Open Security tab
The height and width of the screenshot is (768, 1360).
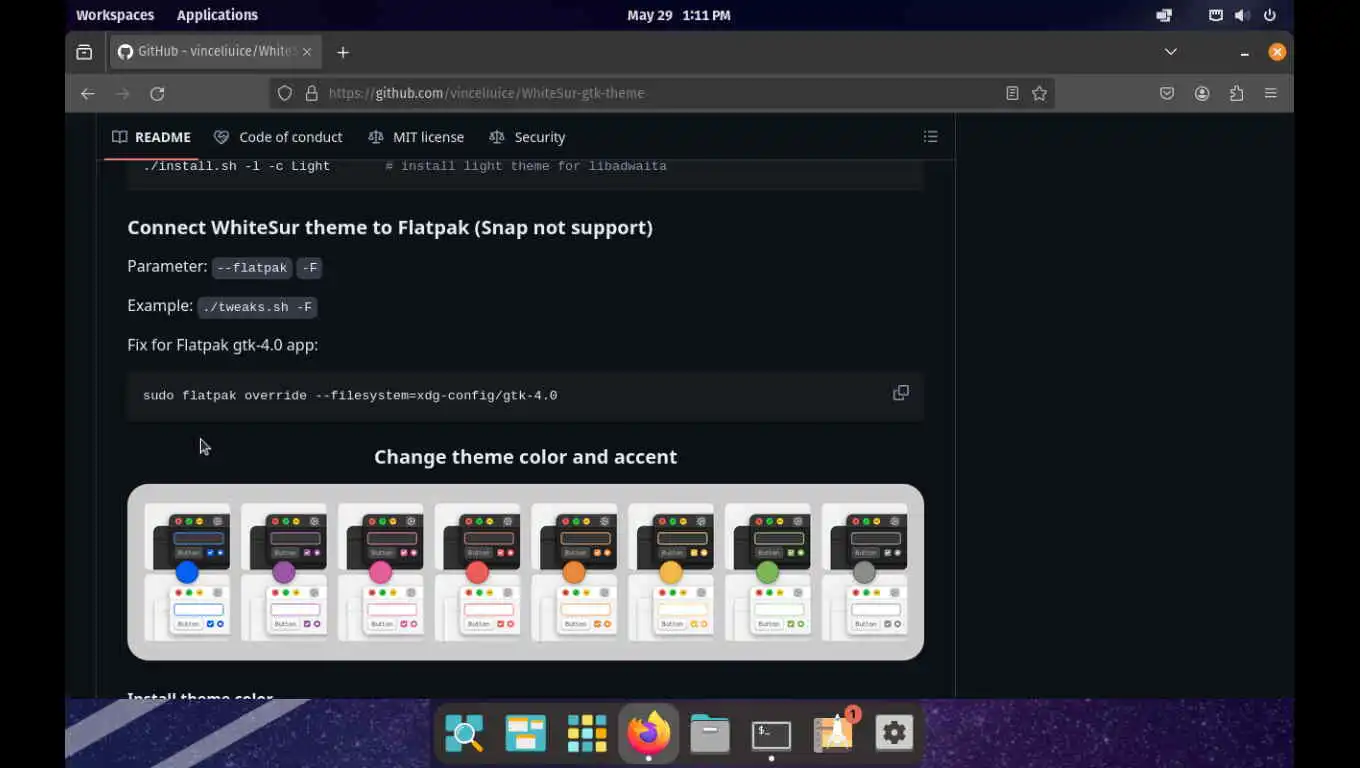pos(527,137)
